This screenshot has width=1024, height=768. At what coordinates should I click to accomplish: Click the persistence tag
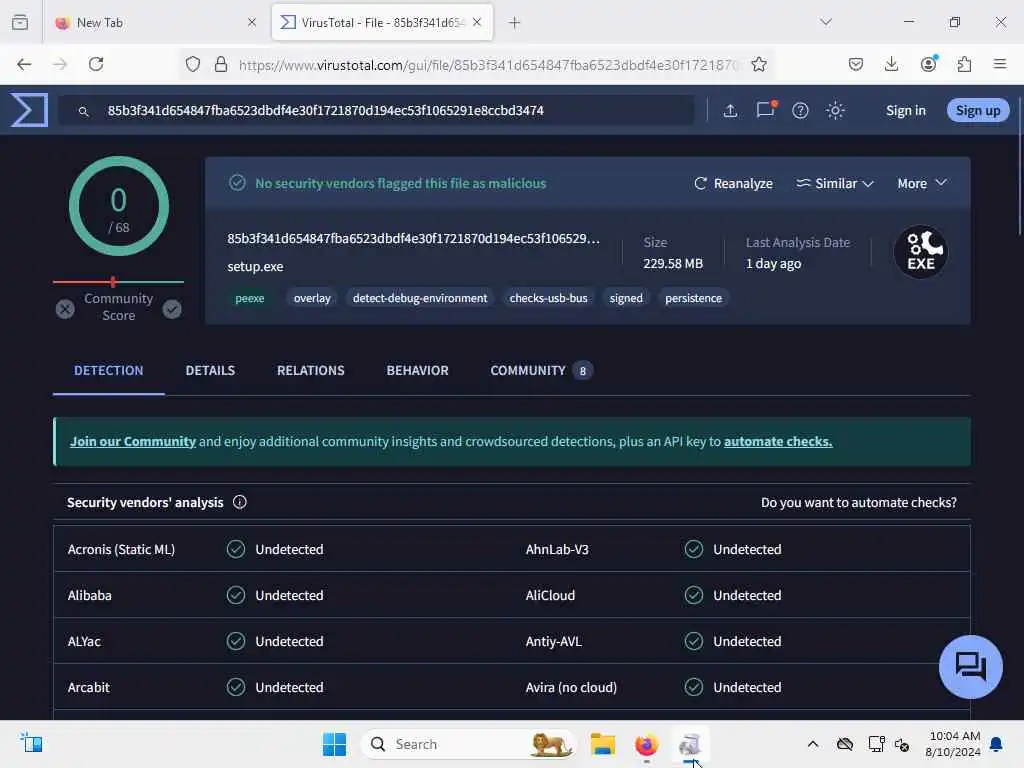[x=694, y=298]
